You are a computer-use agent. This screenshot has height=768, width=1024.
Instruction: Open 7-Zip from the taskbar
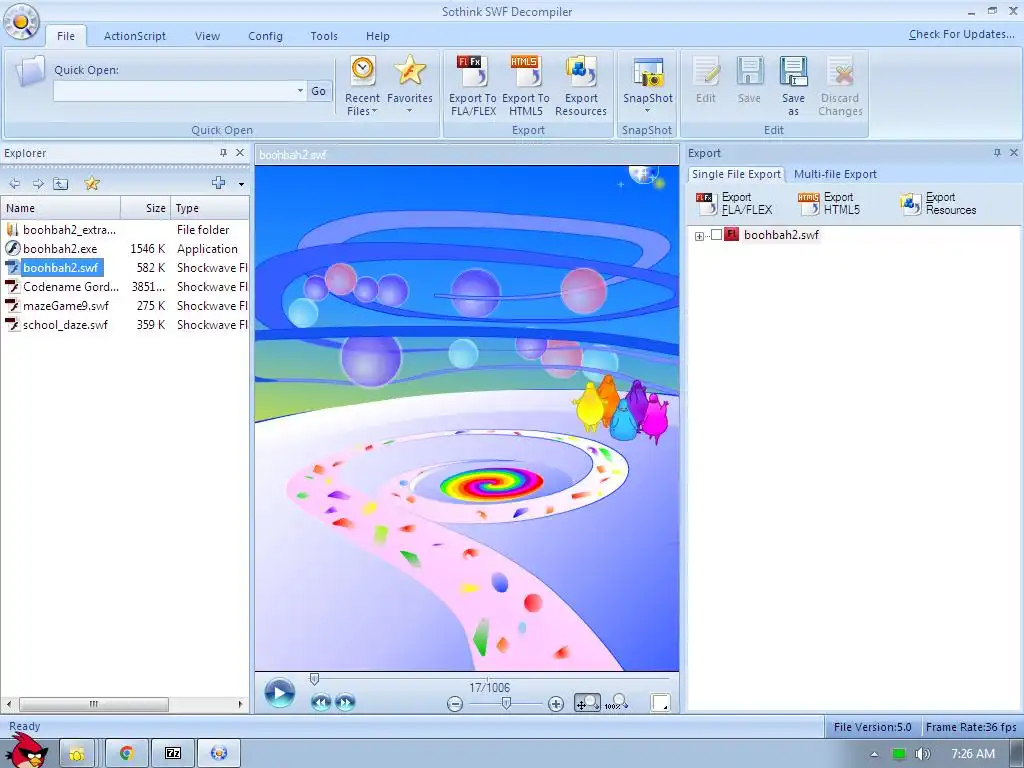pyautogui.click(x=172, y=753)
